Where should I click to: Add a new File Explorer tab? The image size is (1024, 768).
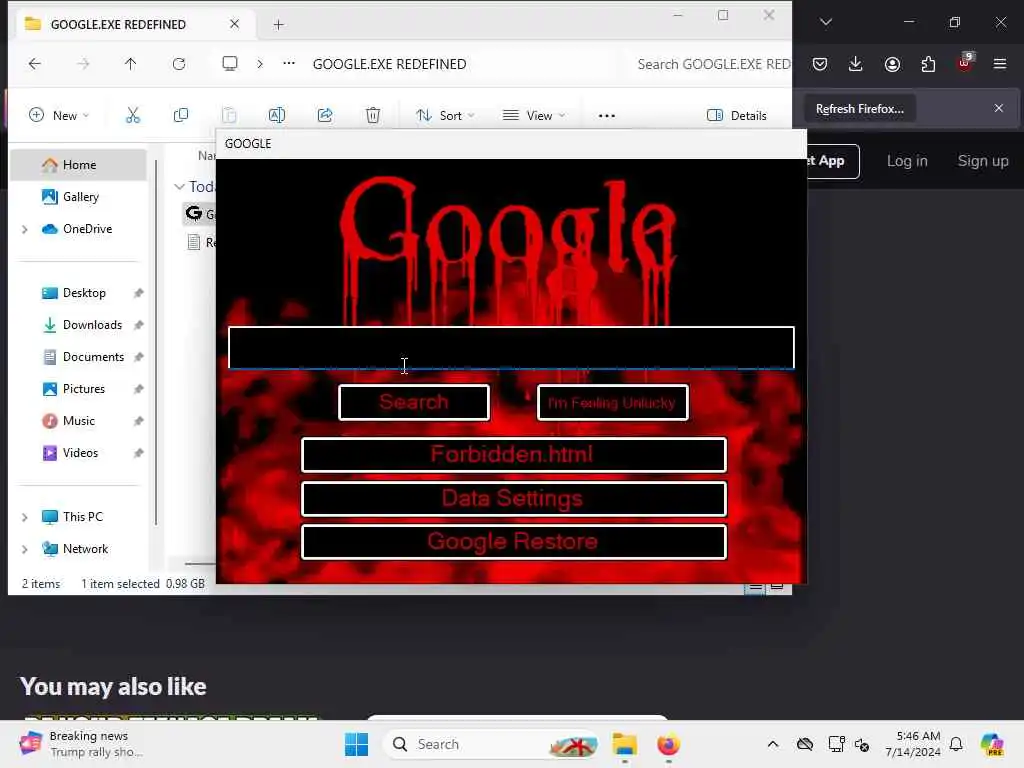(x=279, y=25)
